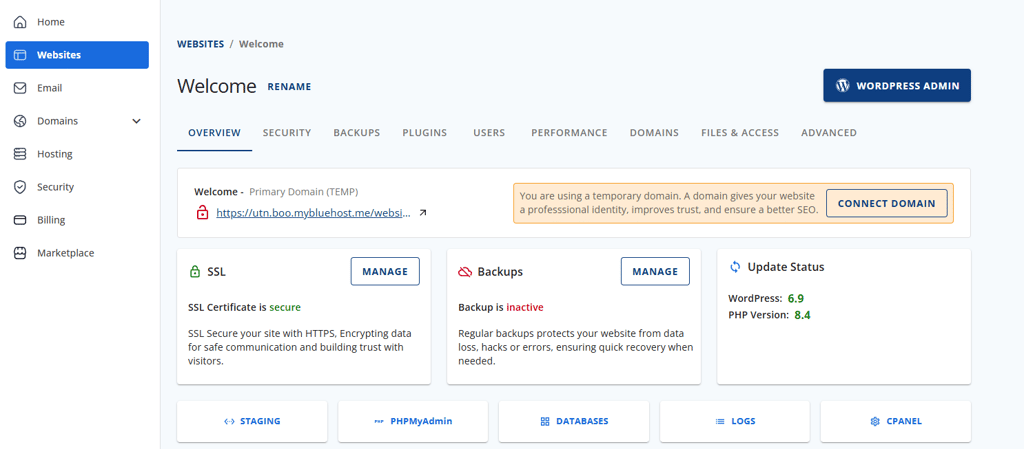1024x449 pixels.
Task: Select Websites in the sidebar
Action: point(77,55)
